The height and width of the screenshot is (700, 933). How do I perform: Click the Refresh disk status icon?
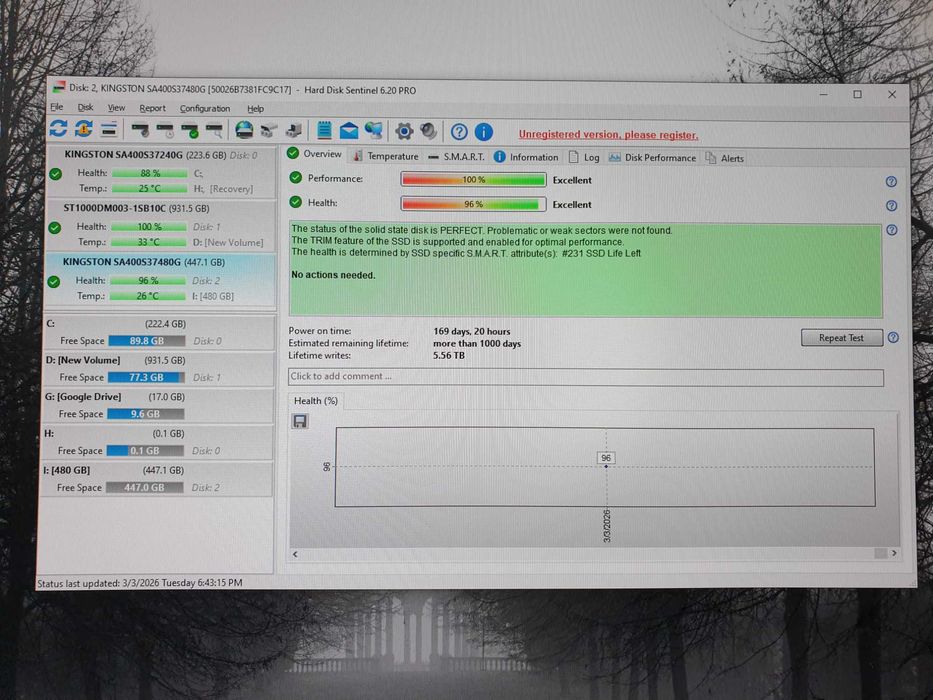point(58,129)
